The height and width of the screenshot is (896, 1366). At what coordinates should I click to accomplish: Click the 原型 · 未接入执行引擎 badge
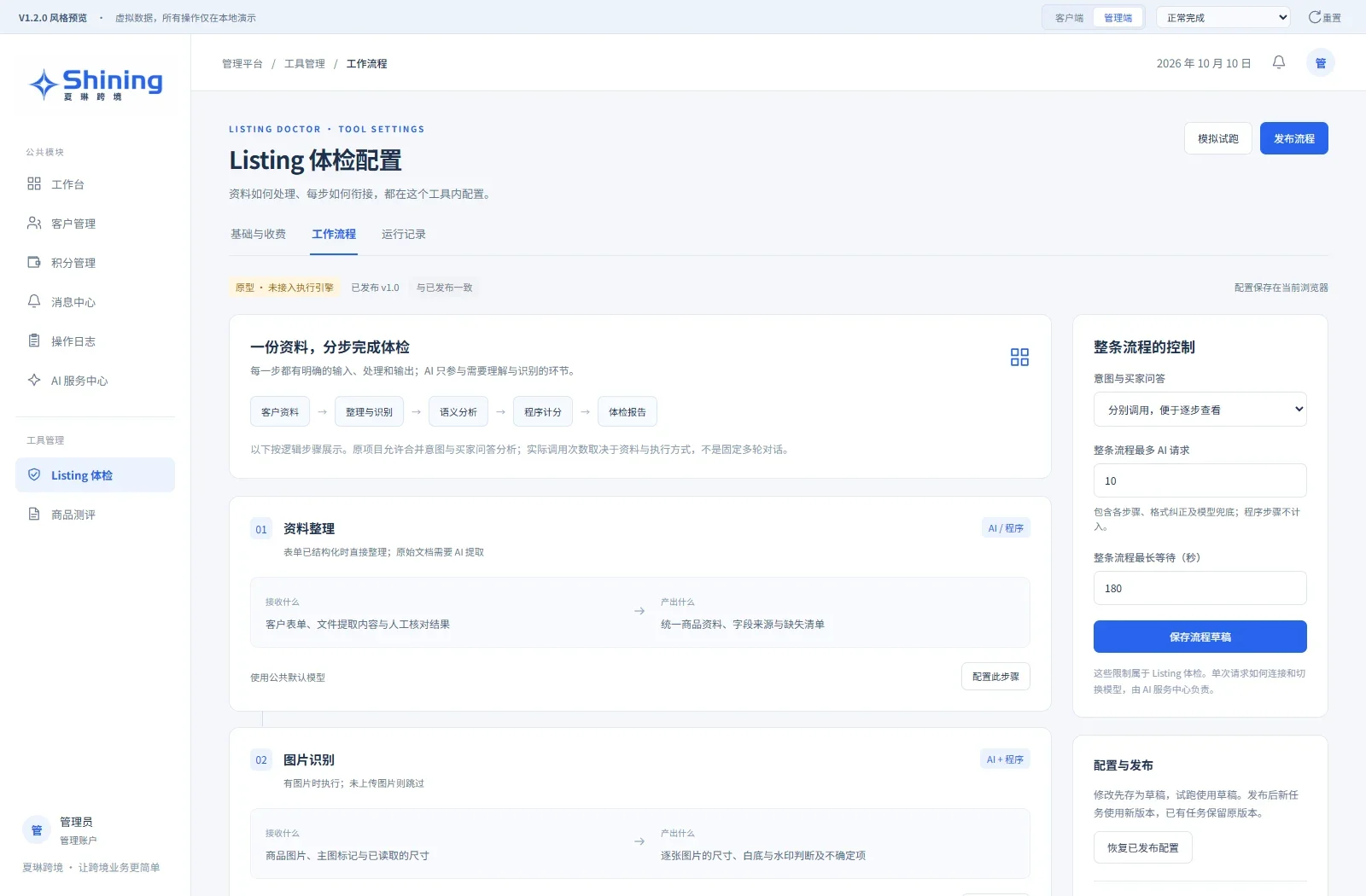pos(285,288)
